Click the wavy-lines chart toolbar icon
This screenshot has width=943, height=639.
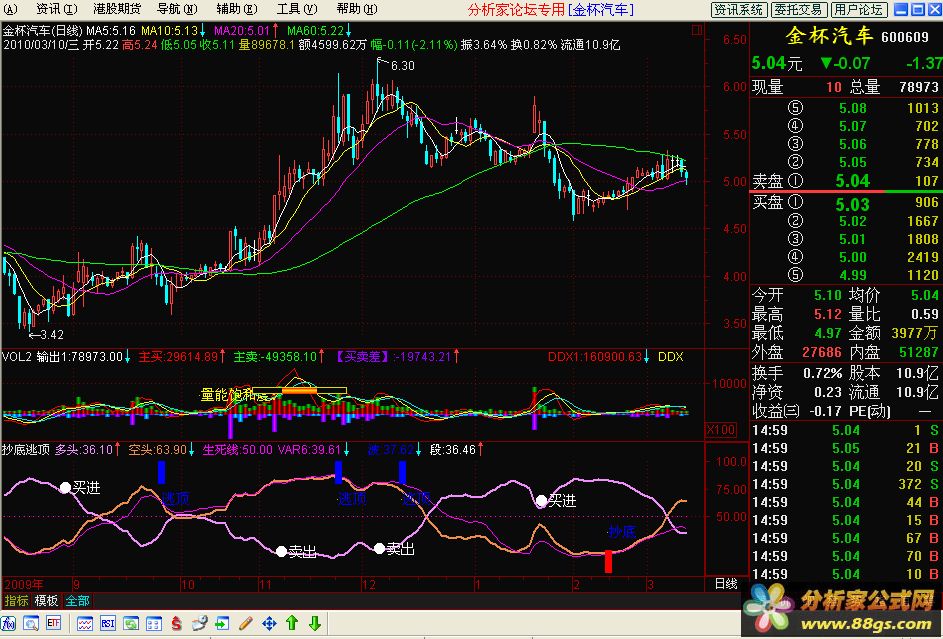pos(85,623)
